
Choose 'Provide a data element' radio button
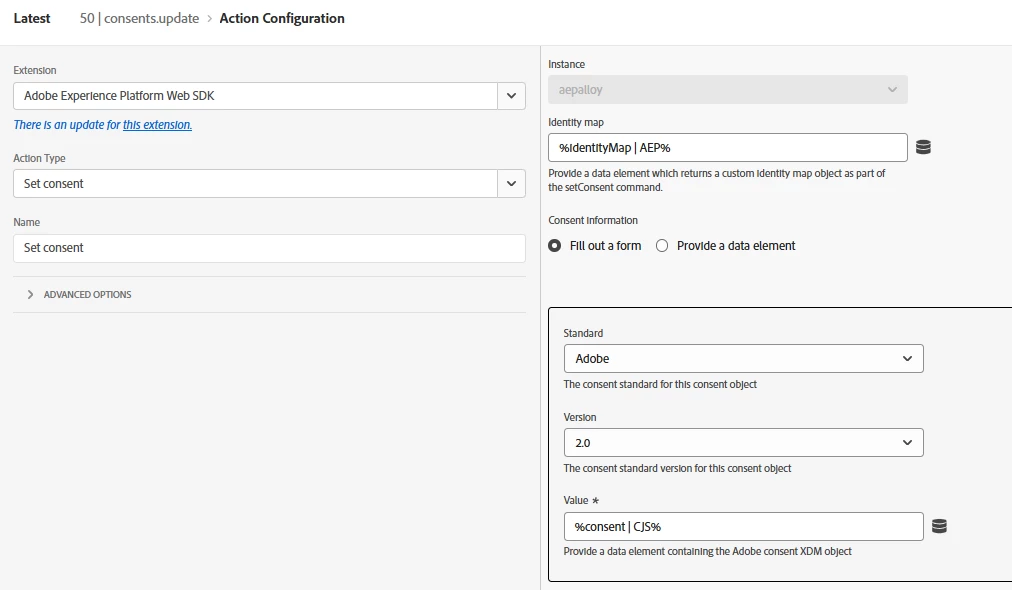tap(662, 246)
